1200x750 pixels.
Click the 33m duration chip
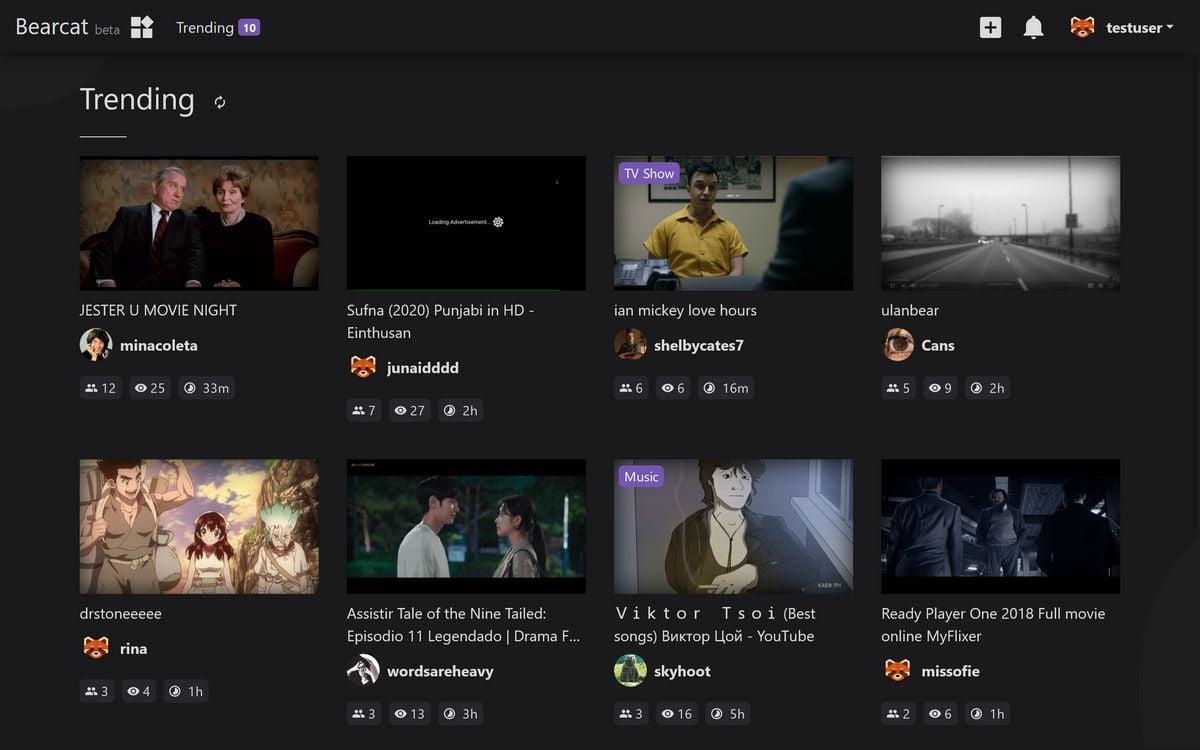207,388
